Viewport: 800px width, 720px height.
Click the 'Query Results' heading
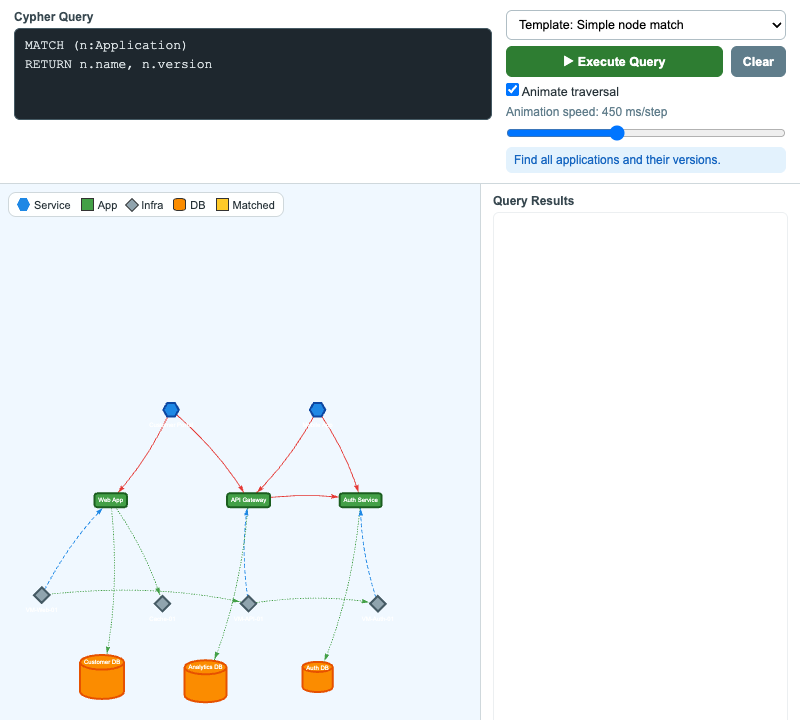[x=533, y=201]
